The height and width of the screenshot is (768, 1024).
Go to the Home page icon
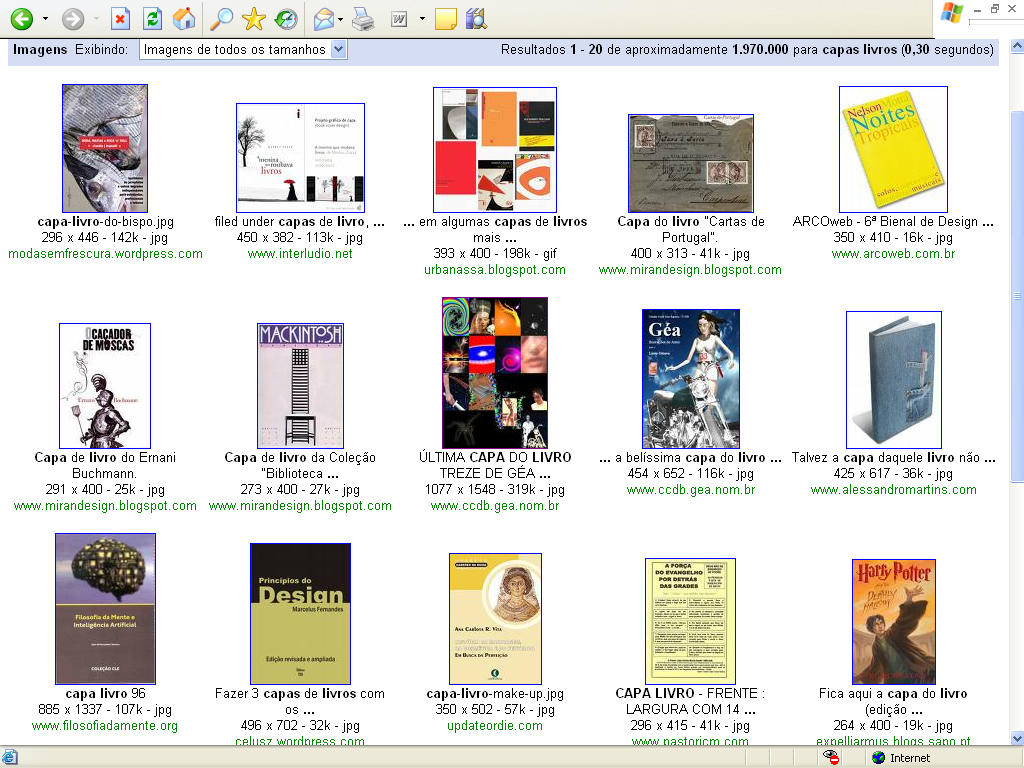pyautogui.click(x=184, y=18)
